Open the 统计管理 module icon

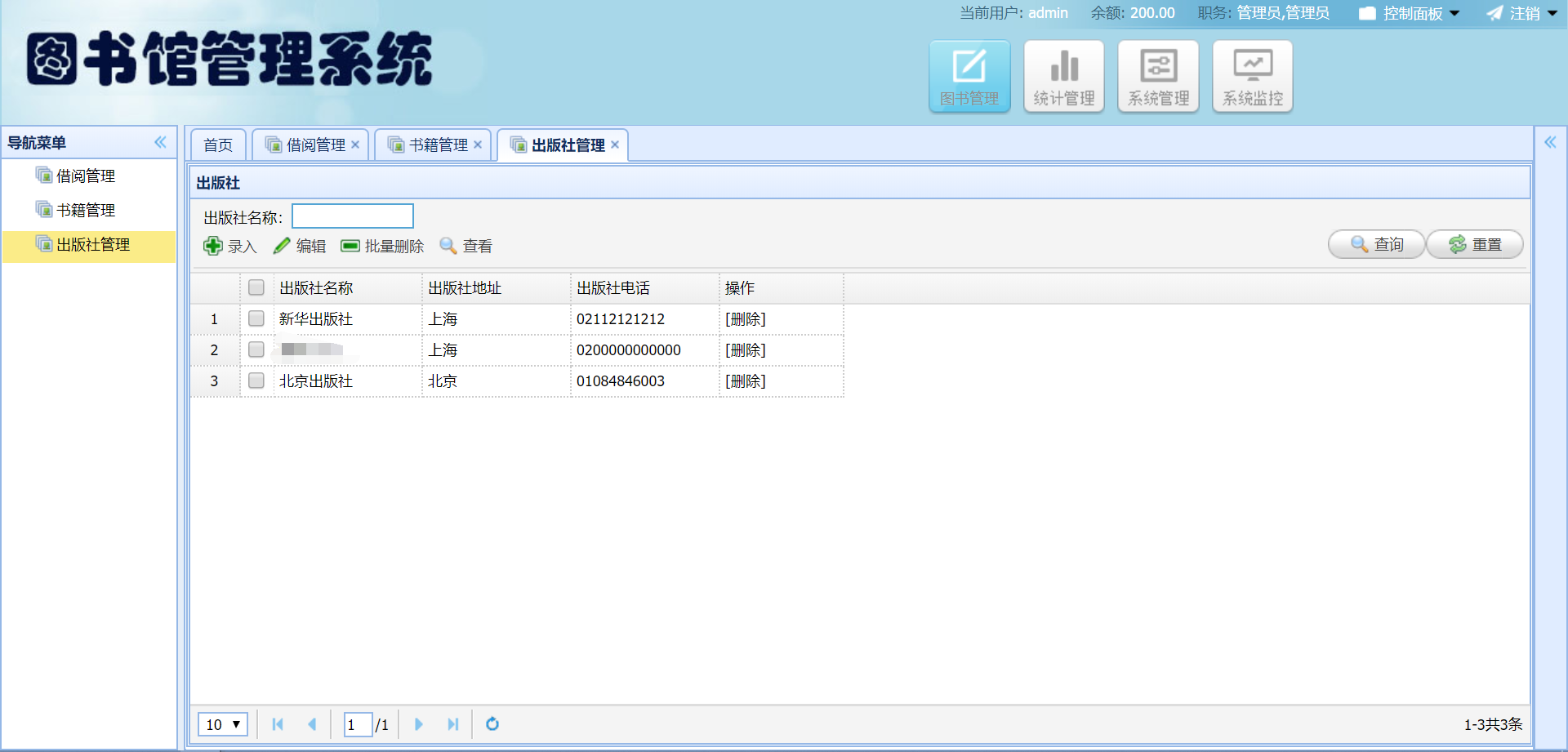pyautogui.click(x=1064, y=76)
